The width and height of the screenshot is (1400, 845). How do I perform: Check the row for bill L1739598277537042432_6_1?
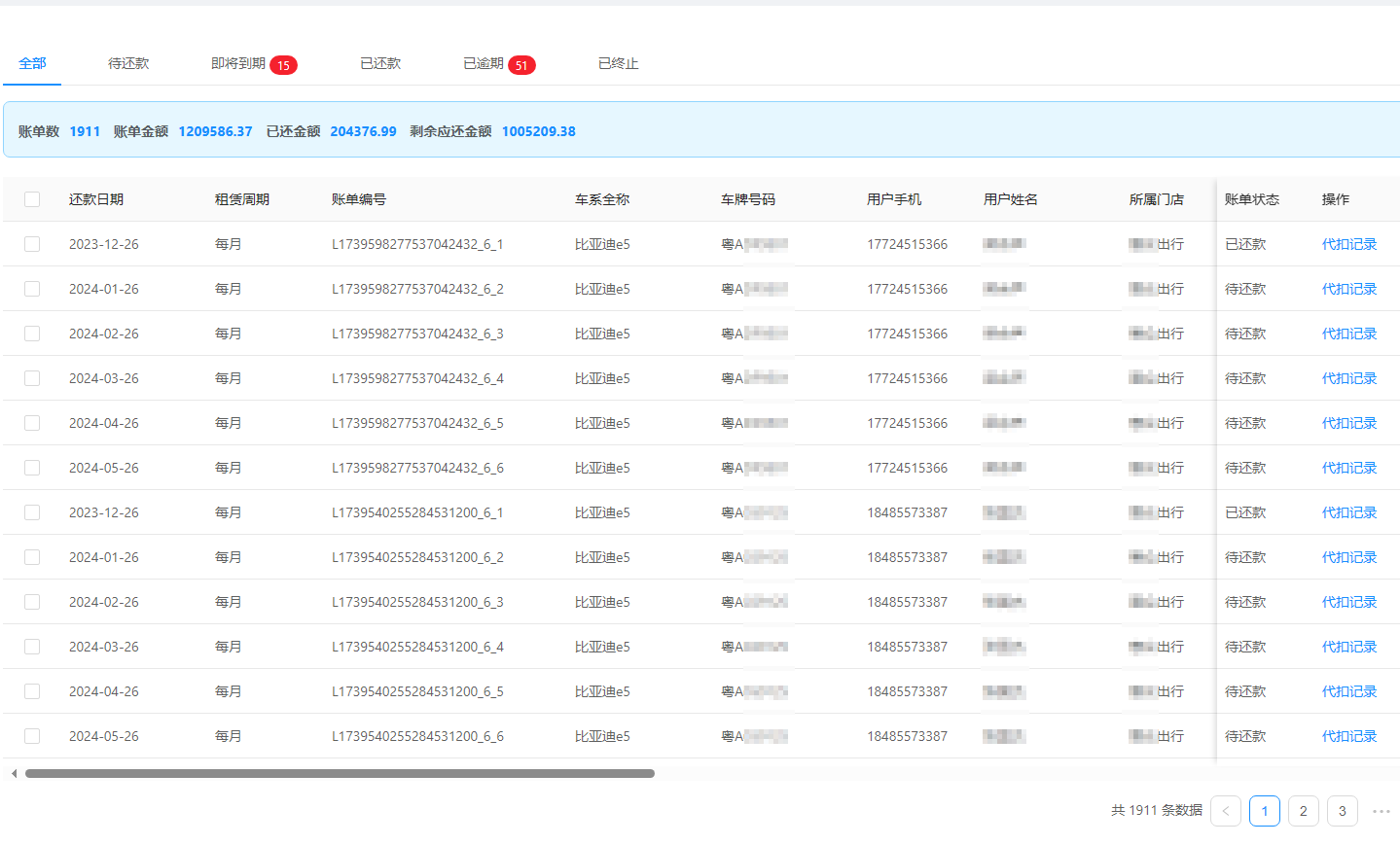click(x=32, y=244)
